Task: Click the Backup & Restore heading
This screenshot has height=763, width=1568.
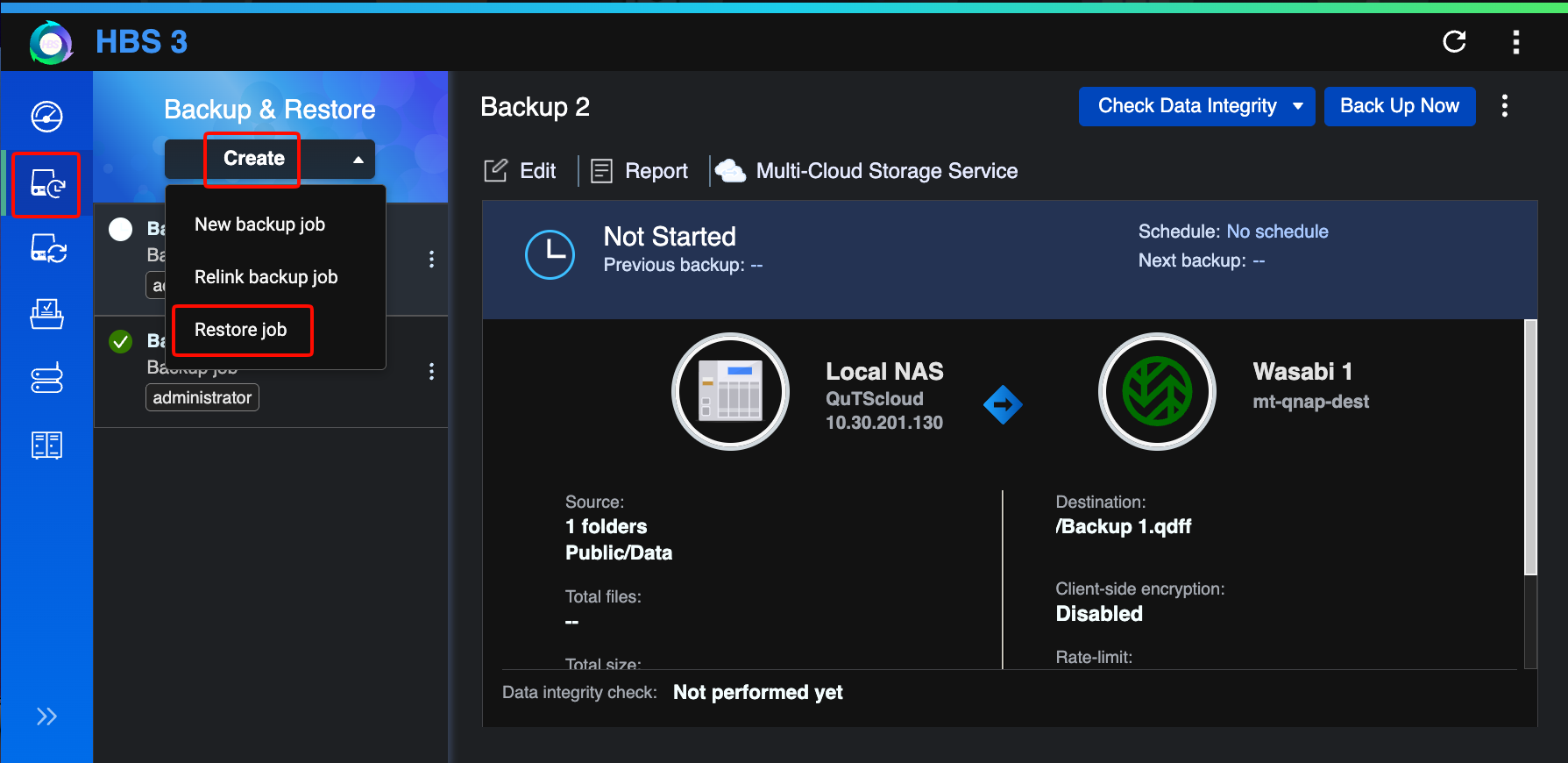Action: click(x=270, y=110)
